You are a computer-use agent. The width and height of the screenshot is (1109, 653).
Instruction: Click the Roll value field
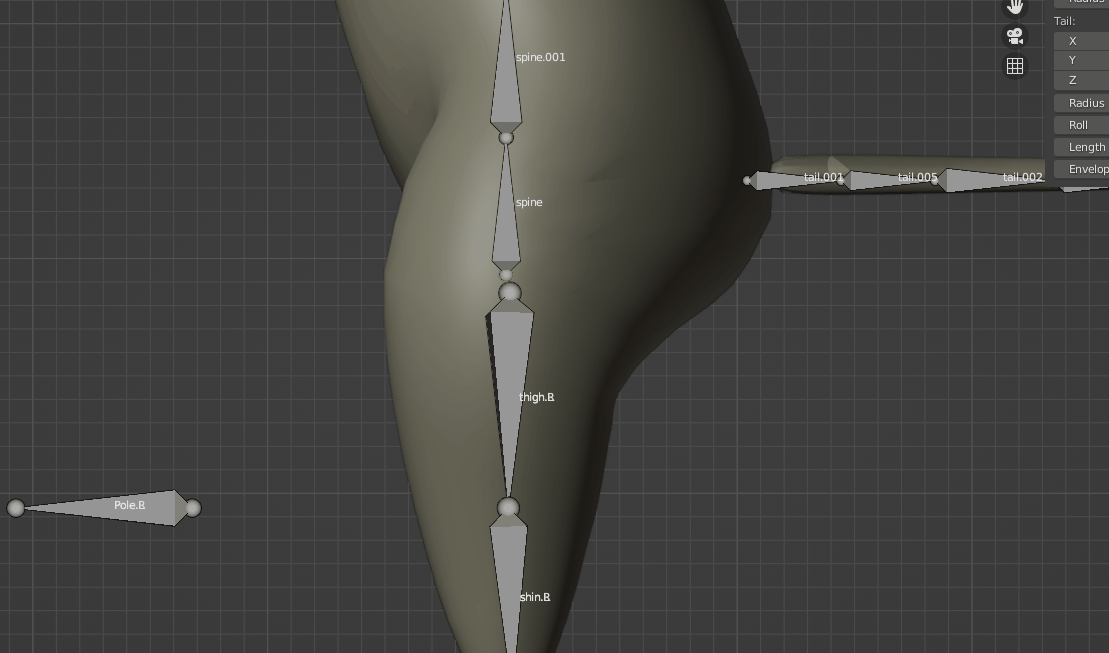point(1081,125)
